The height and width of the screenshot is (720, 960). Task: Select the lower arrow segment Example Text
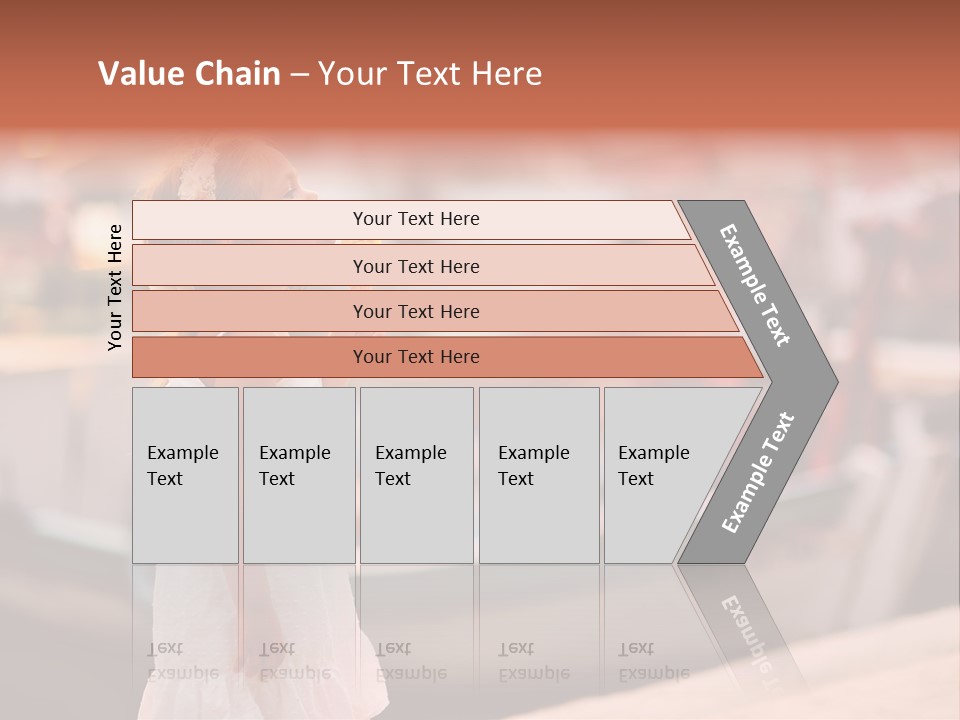(x=758, y=472)
